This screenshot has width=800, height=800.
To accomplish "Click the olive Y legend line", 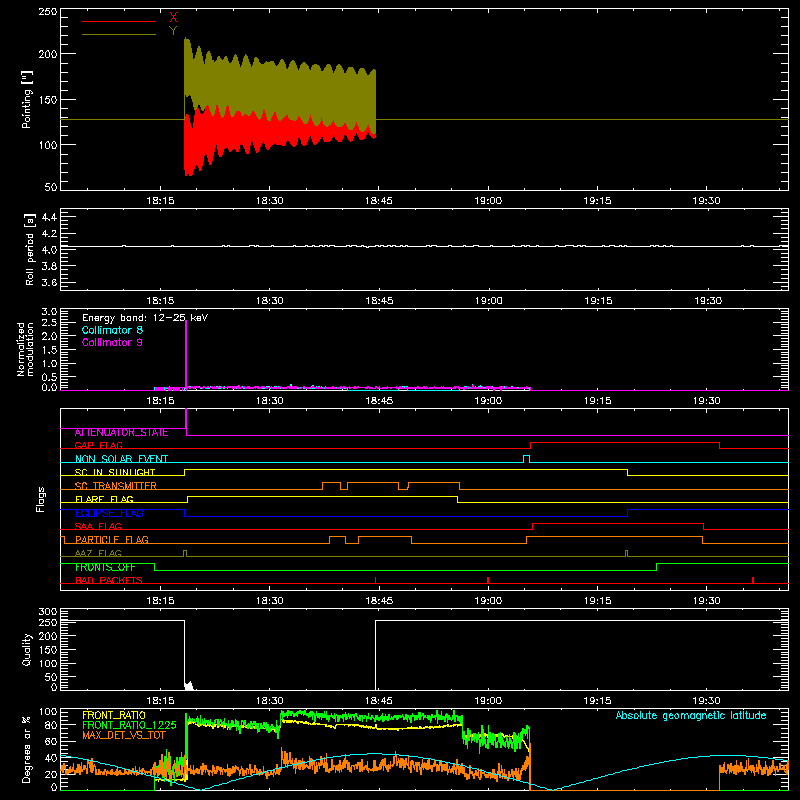I will click(119, 35).
